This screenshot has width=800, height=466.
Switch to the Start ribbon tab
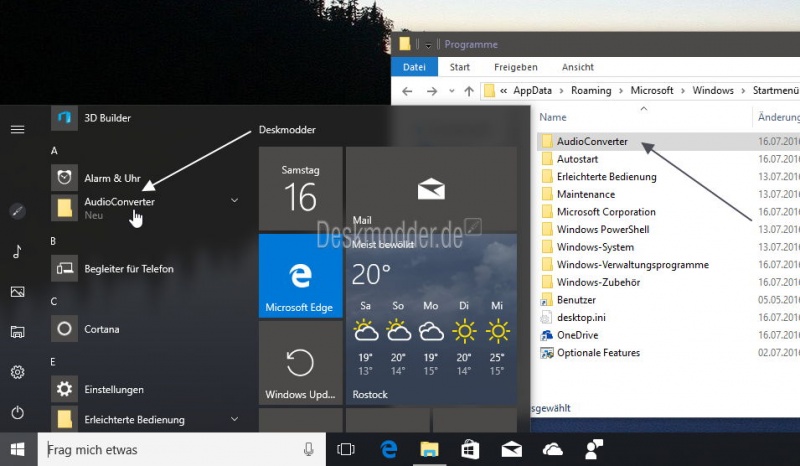[x=460, y=67]
